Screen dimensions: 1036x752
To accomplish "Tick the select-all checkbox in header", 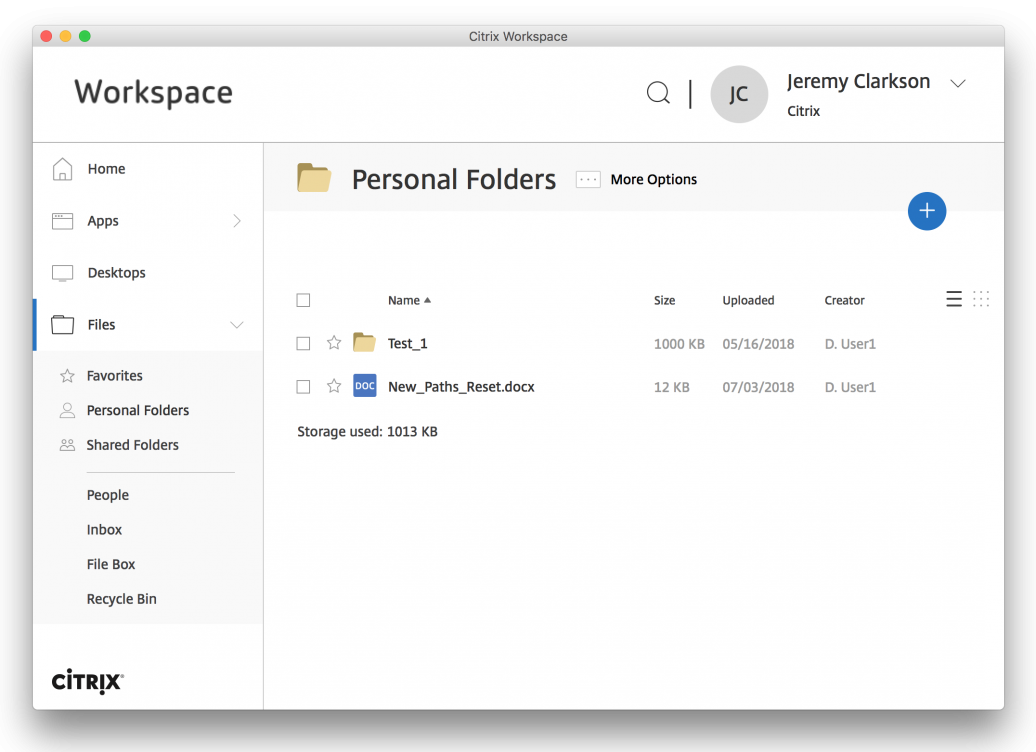I will (304, 300).
